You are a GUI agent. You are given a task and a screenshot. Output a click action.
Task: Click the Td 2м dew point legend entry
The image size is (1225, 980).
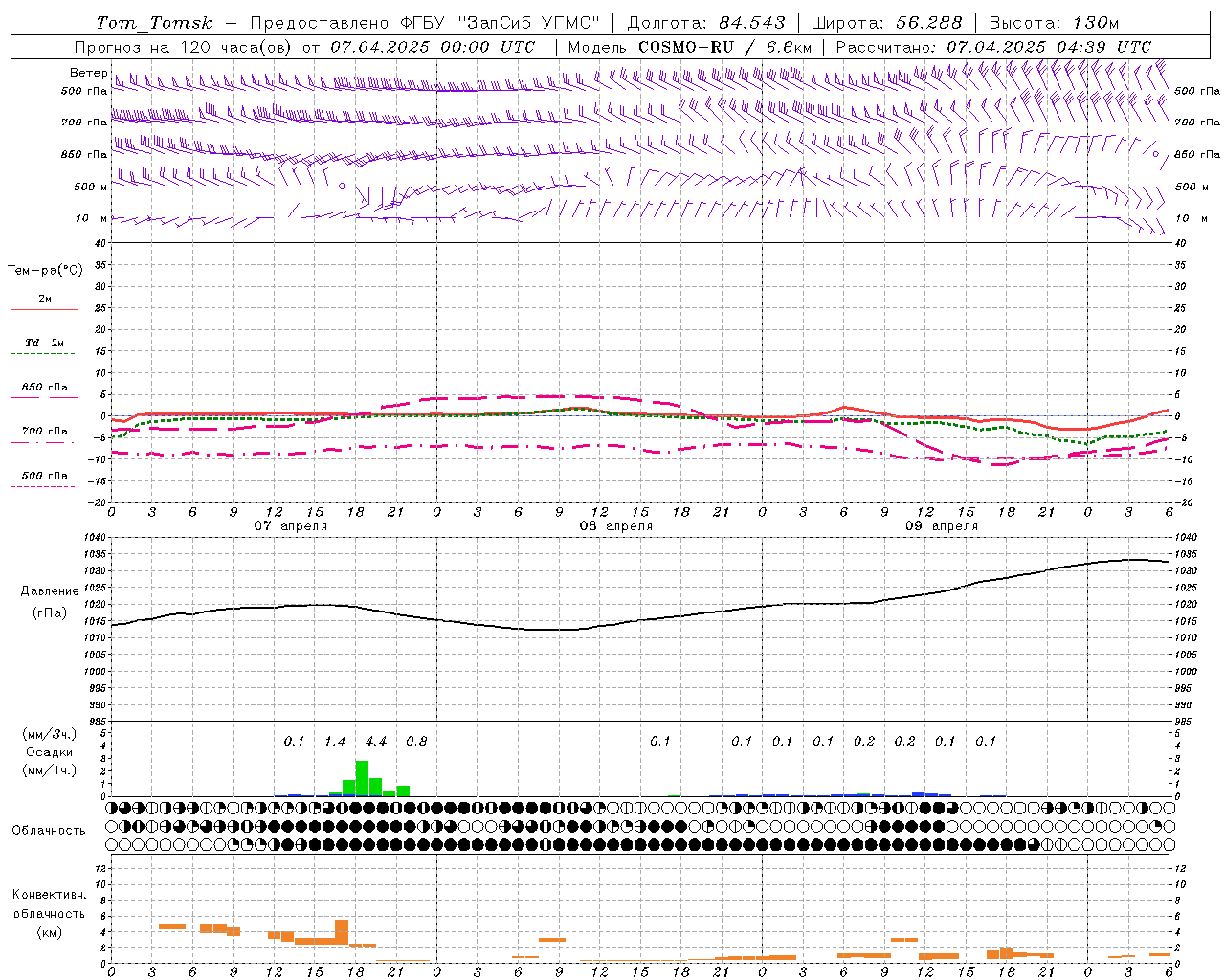(44, 343)
